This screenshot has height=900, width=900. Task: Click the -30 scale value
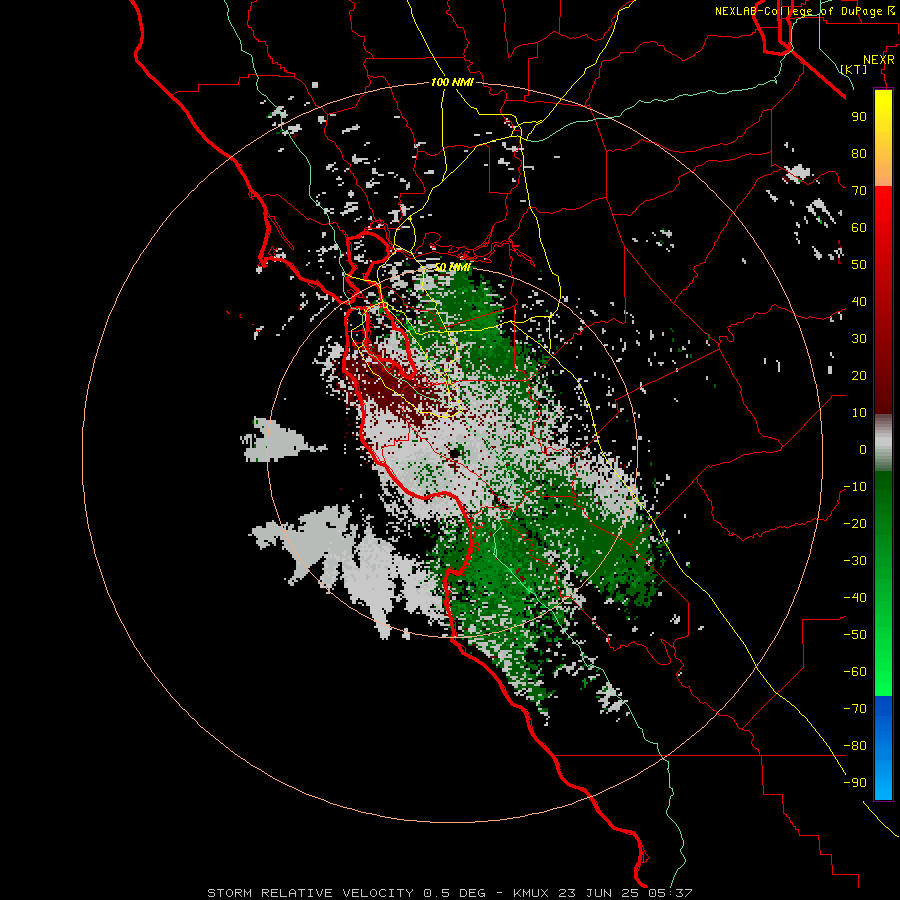(x=855, y=561)
